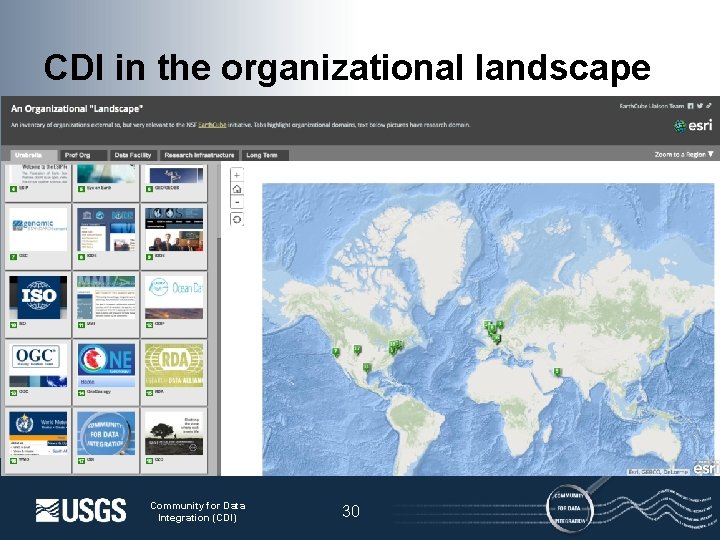Open the RDA Research Data Alliance thumbnail
Viewport: 720px width, 540px height.
[x=174, y=365]
